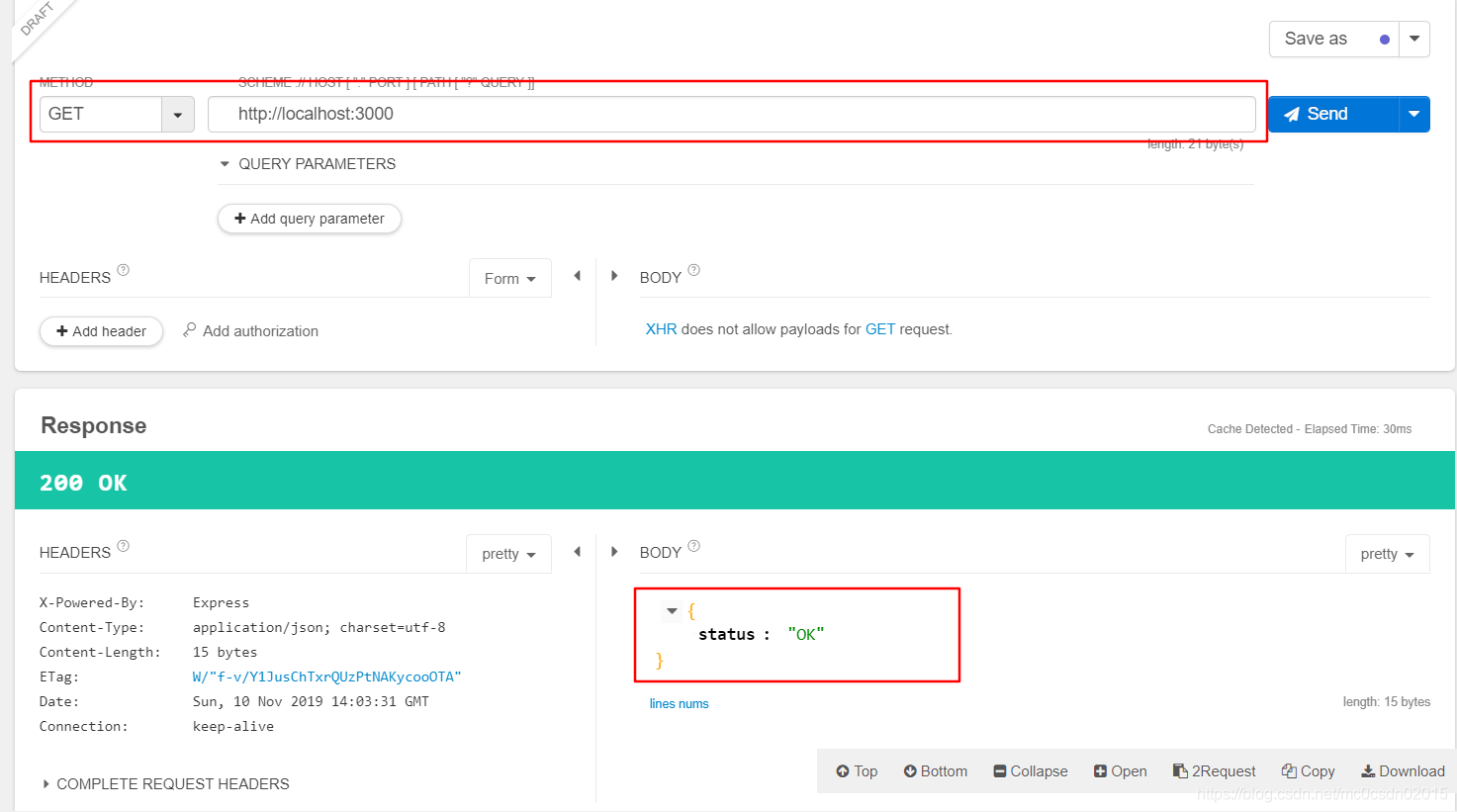Open the Save as dropdown arrow
Image resolution: width=1457 pixels, height=812 pixels.
(x=1414, y=39)
